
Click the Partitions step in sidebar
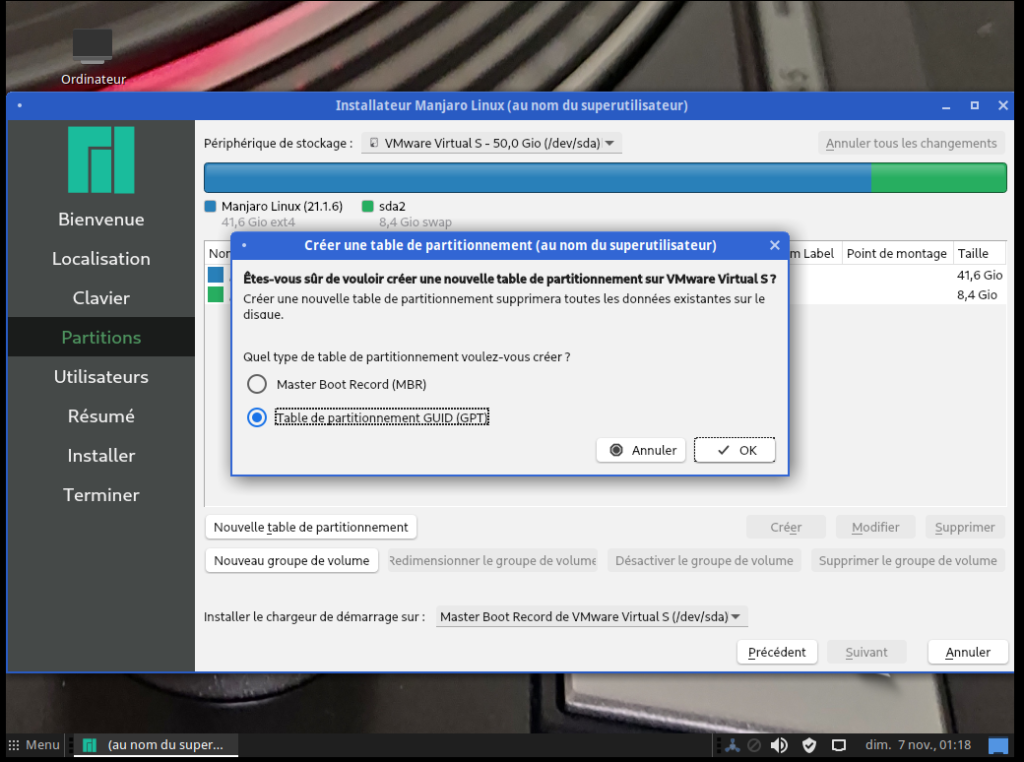101,337
